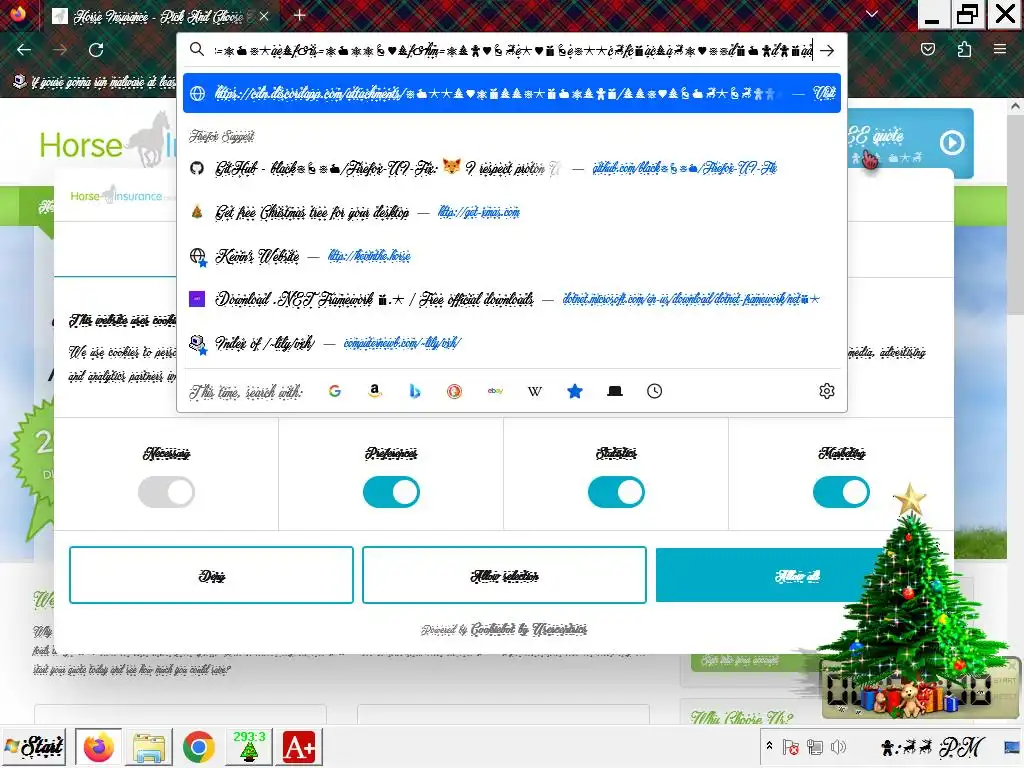Choose the Kevin's Website suggestion
The width and height of the screenshot is (1024, 768).
pos(511,256)
